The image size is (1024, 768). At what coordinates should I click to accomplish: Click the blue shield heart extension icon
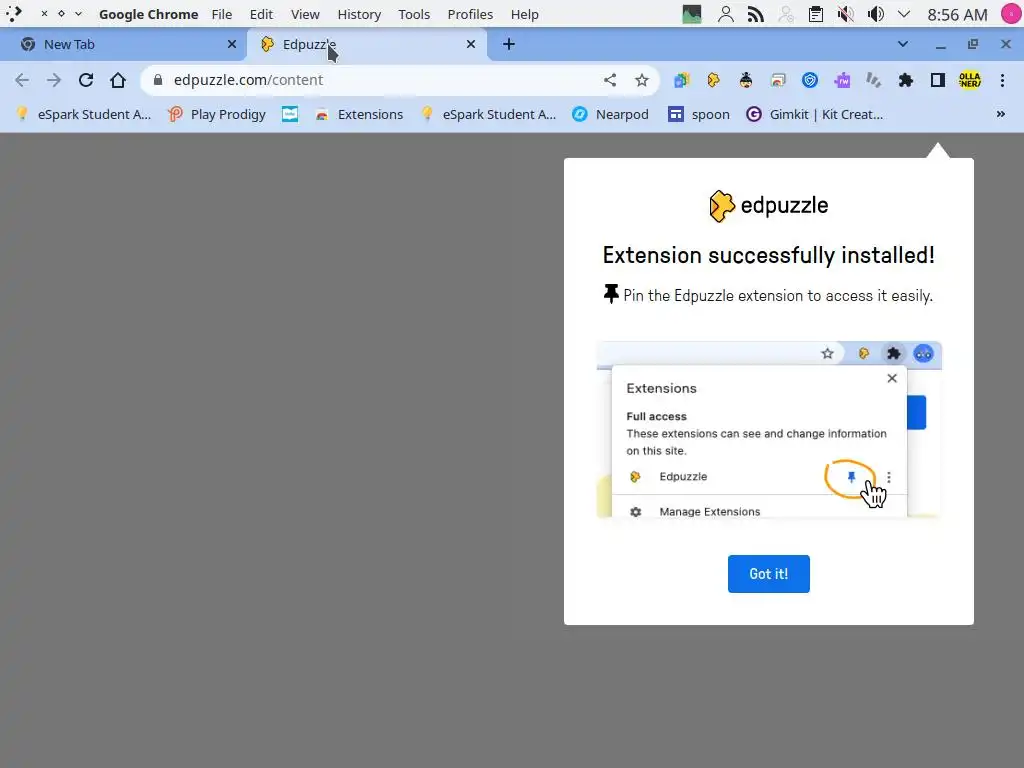coord(810,80)
